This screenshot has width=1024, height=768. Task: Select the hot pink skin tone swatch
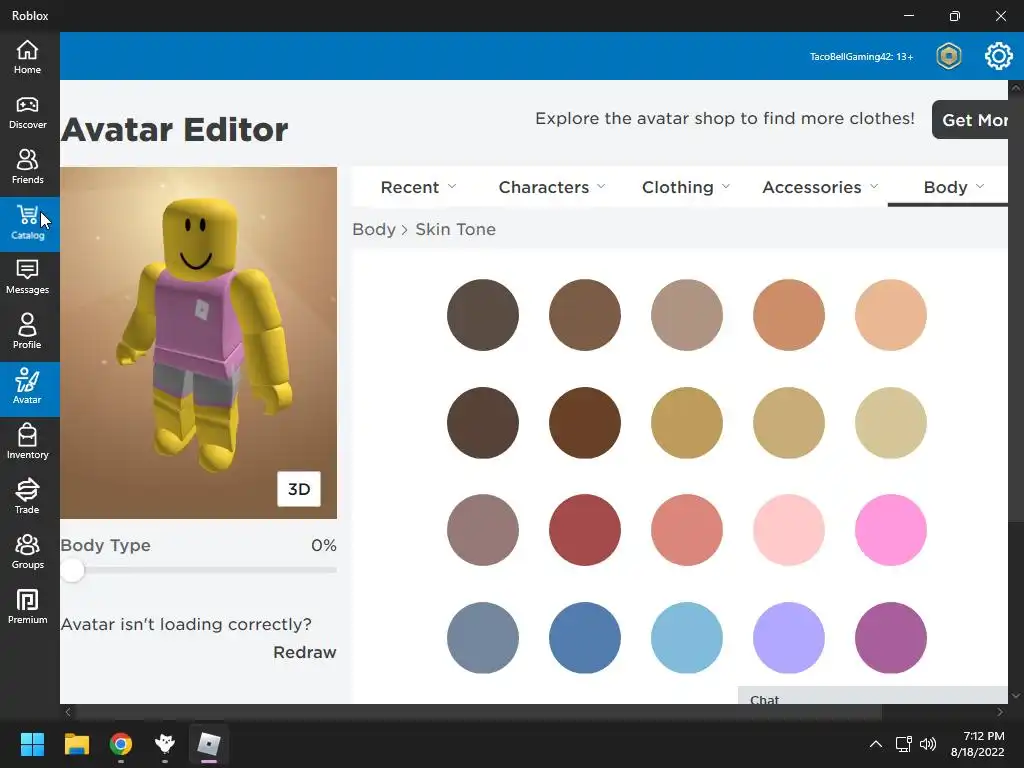coord(890,530)
